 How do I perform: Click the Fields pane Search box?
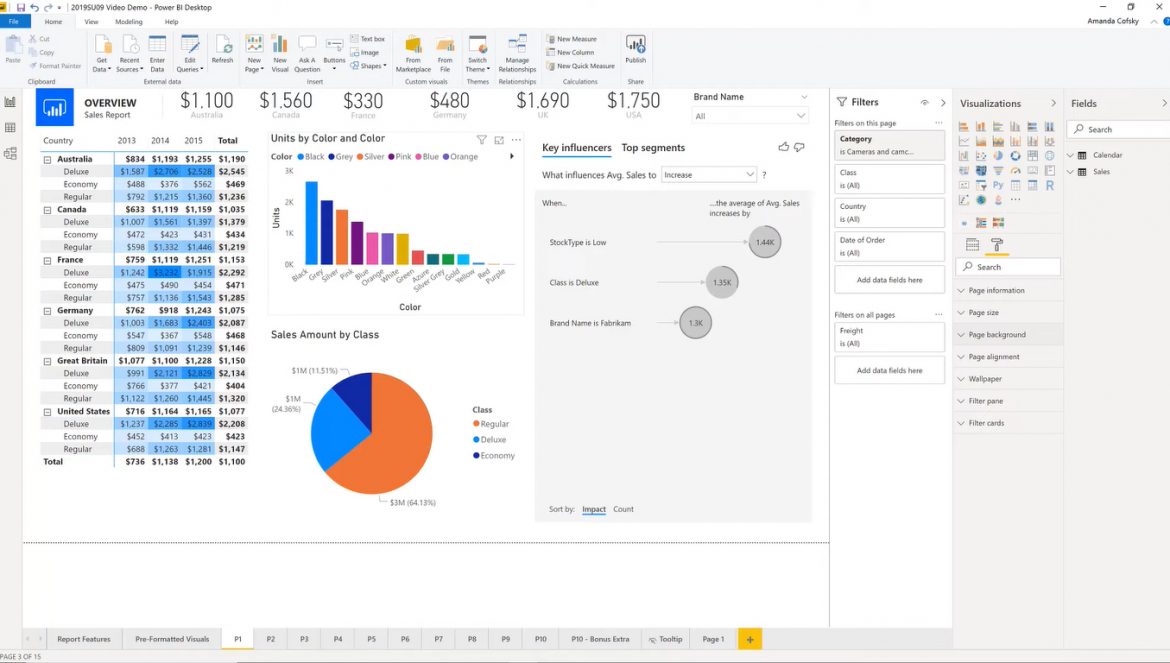(1118, 129)
